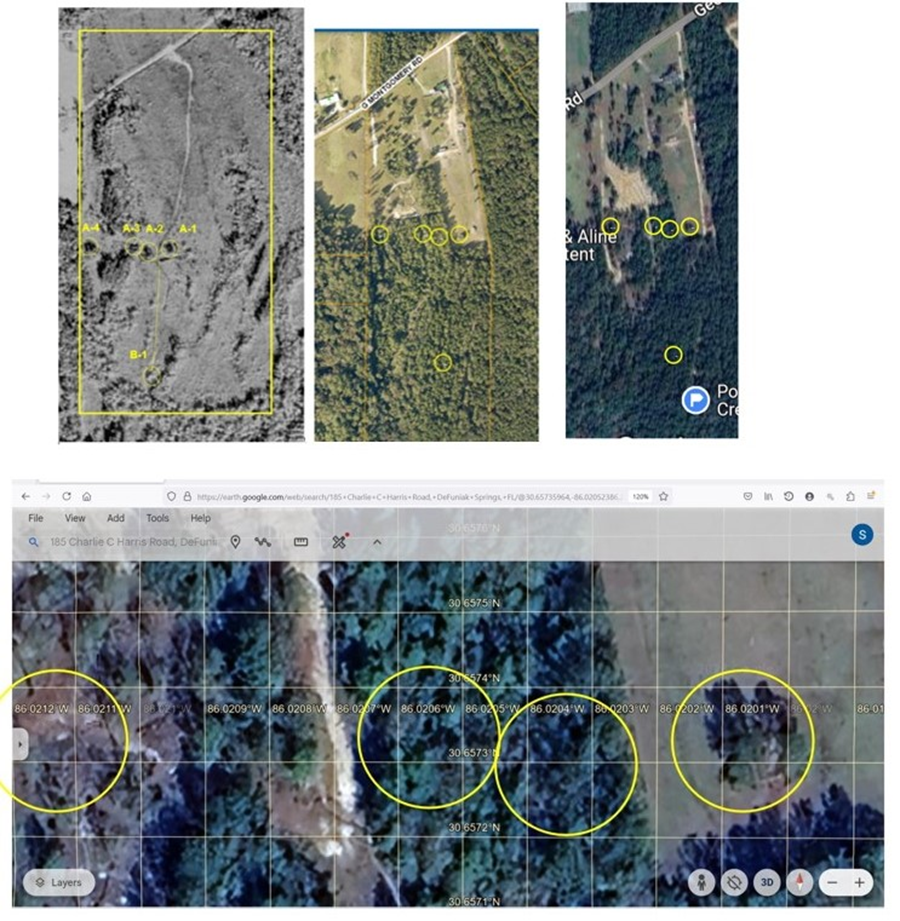This screenshot has width=900, height=921.
Task: Reload the page in the browser
Action: (66, 496)
